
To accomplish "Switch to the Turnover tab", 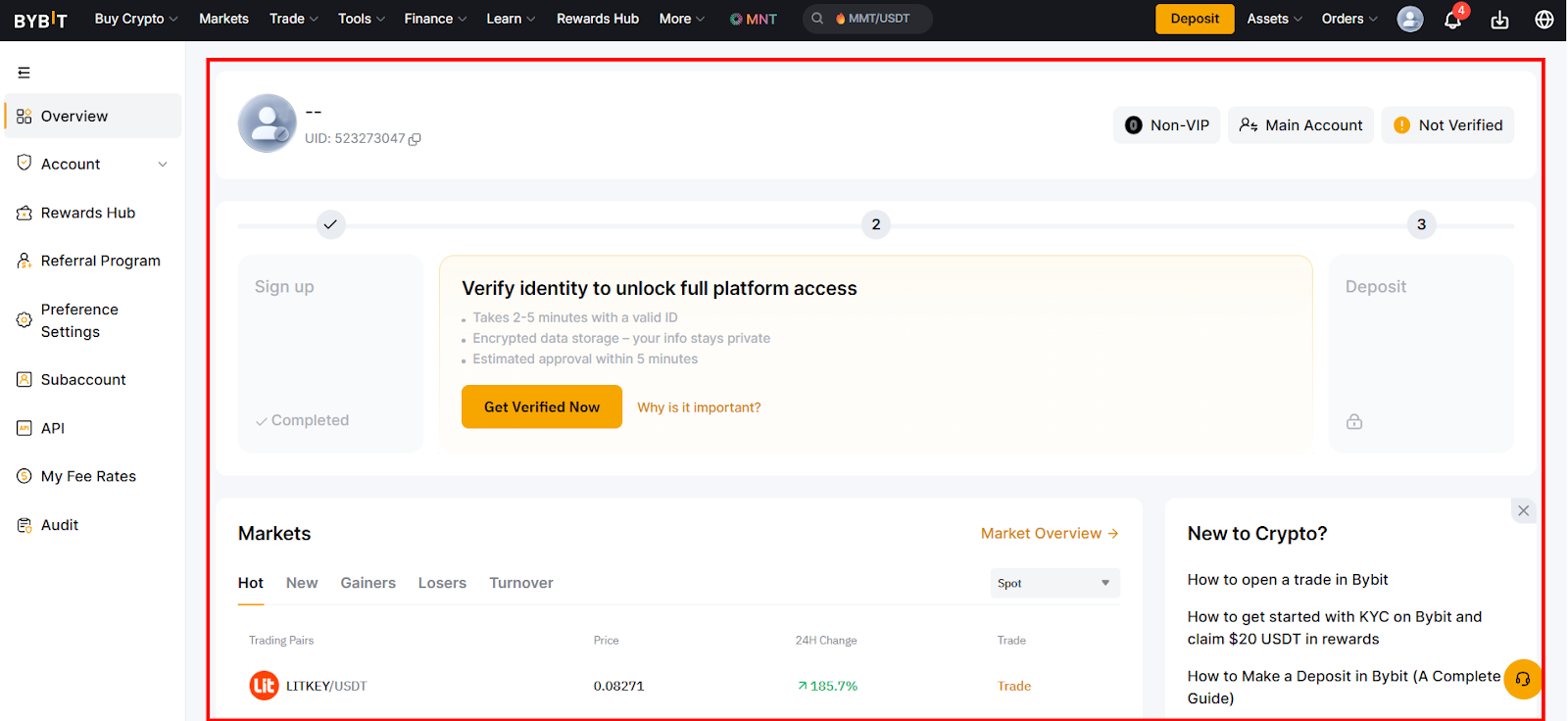I will point(521,583).
